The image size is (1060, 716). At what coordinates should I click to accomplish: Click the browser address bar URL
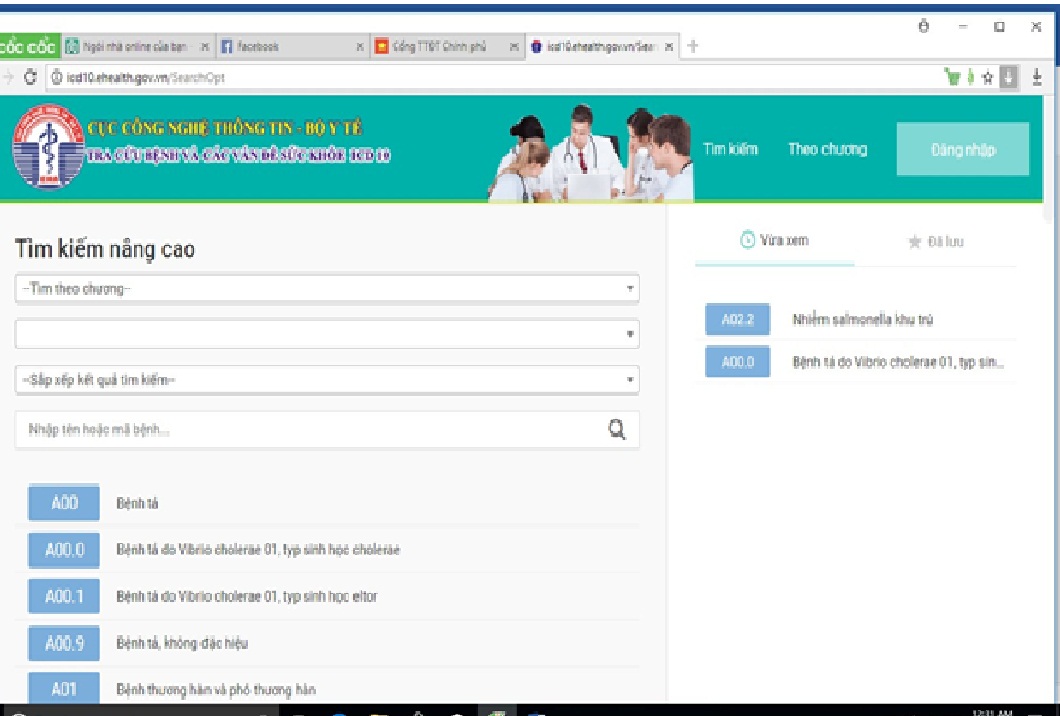click(145, 78)
